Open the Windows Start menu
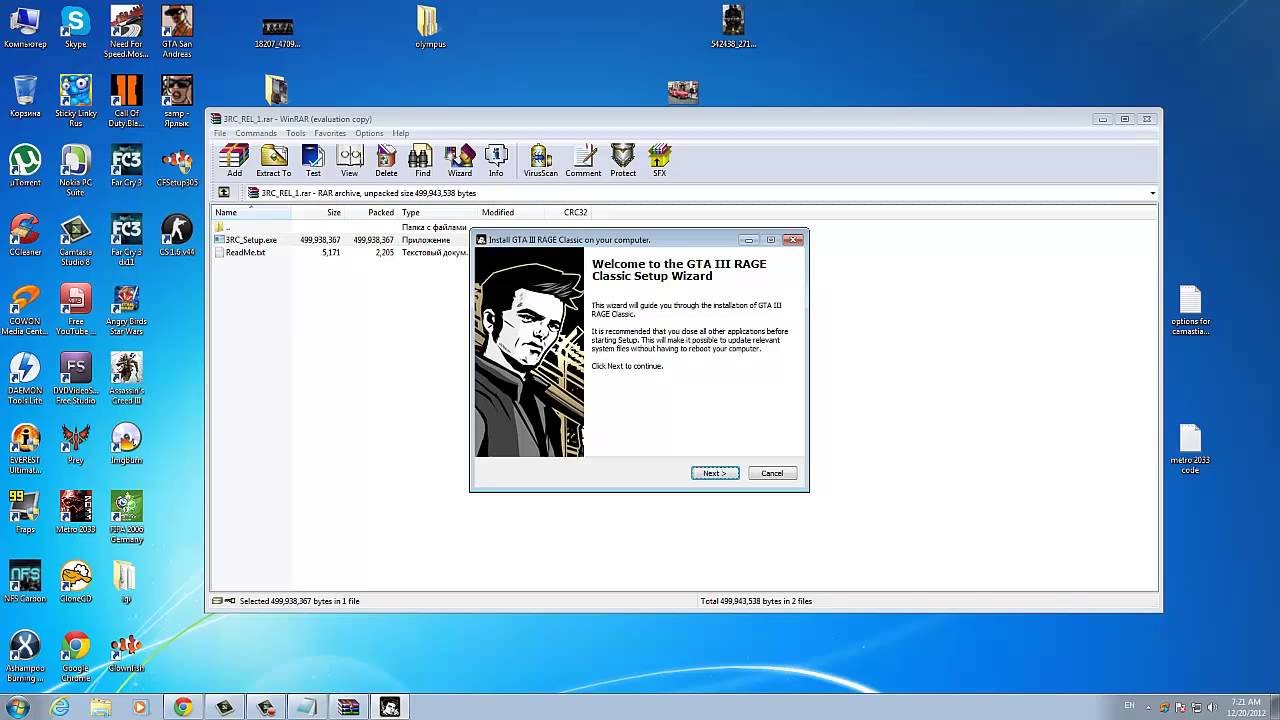The image size is (1280, 720). [x=19, y=707]
